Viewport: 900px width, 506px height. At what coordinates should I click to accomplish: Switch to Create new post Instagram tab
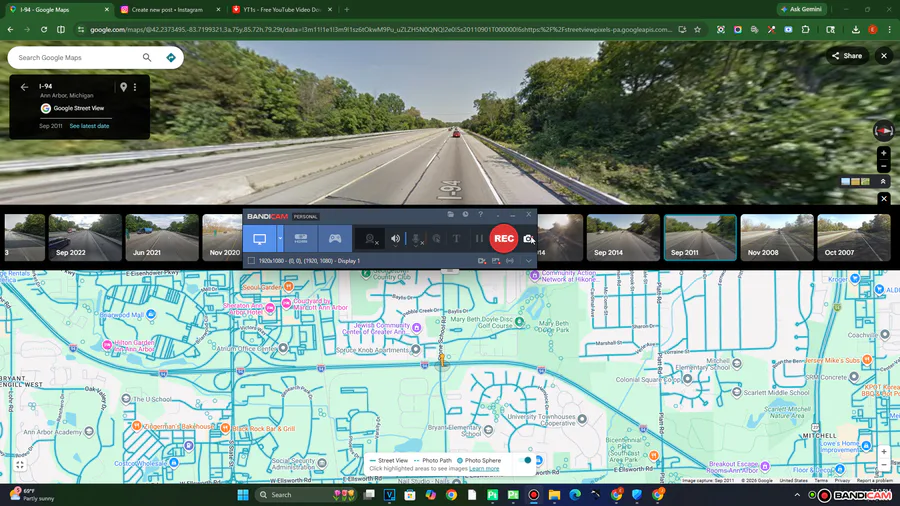[170, 10]
